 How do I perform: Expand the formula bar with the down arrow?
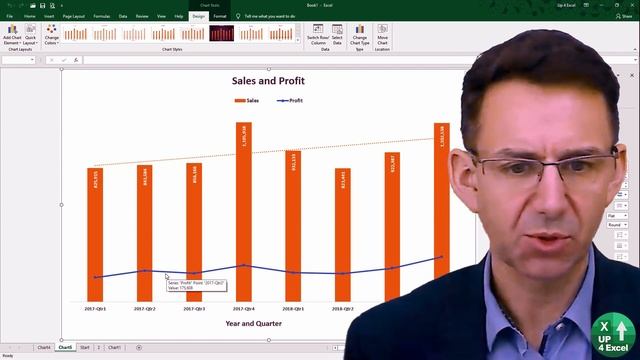[x=636, y=60]
